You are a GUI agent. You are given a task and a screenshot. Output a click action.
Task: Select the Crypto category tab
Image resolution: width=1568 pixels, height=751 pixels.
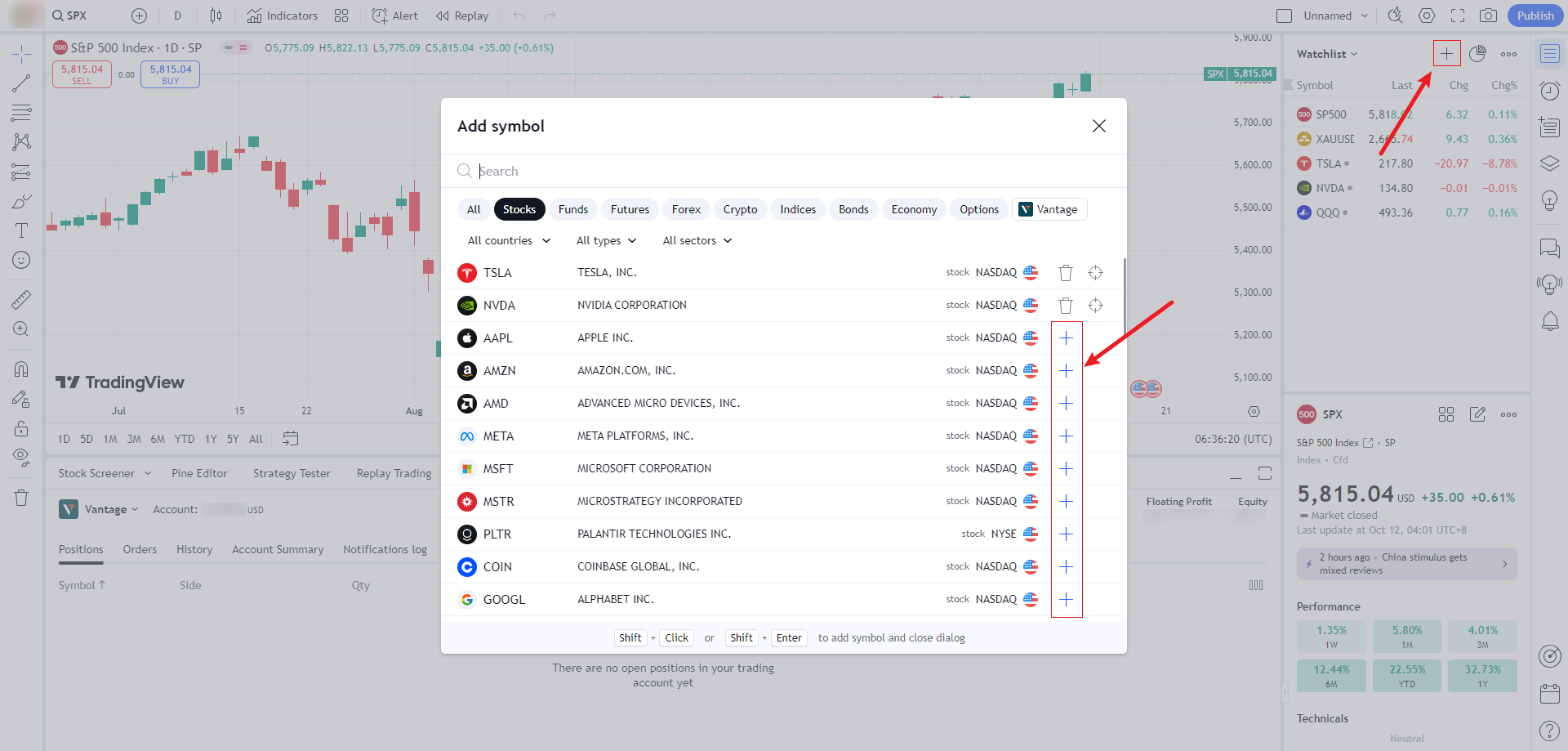(740, 209)
